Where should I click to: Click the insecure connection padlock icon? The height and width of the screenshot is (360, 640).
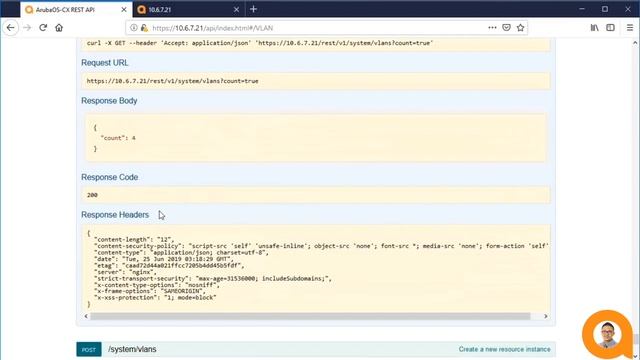point(144,28)
